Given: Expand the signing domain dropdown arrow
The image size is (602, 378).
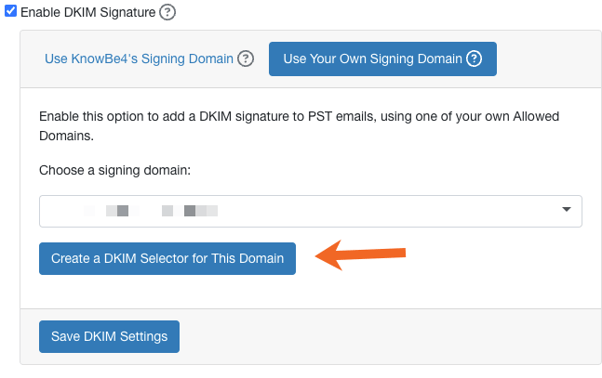Looking at the screenshot, I should (566, 209).
